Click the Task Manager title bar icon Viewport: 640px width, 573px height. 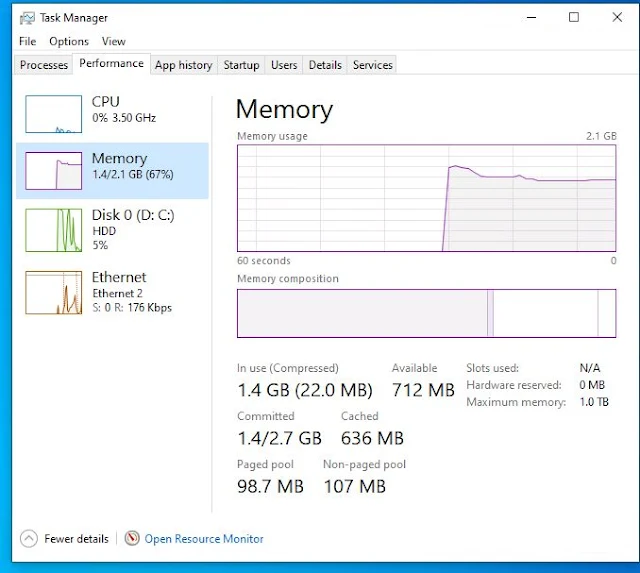[x=25, y=17]
